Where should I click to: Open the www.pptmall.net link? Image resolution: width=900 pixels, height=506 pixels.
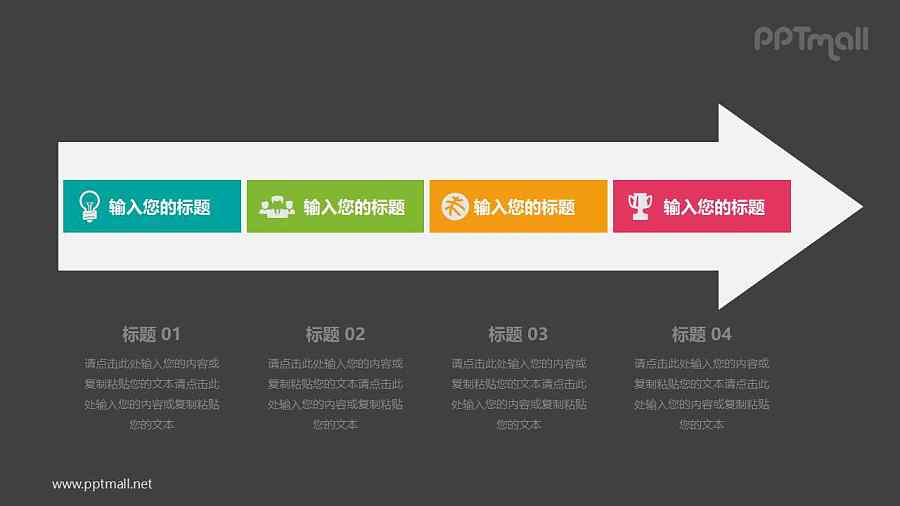pyautogui.click(x=102, y=484)
